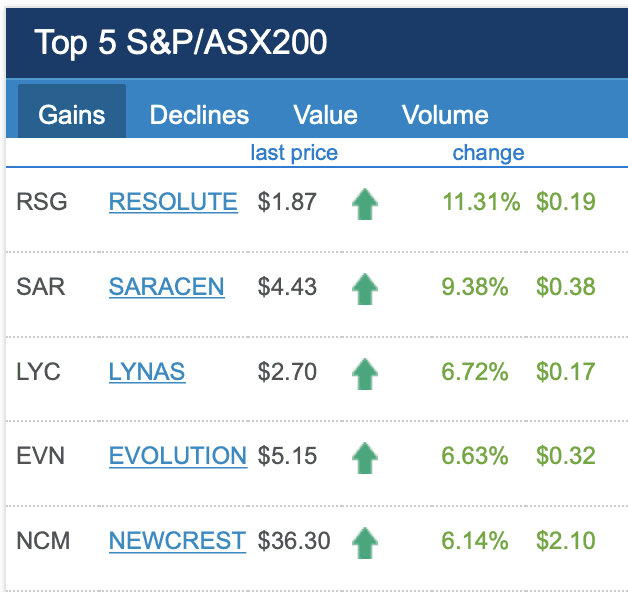
Task: Show the Volume tab
Action: coord(445,114)
